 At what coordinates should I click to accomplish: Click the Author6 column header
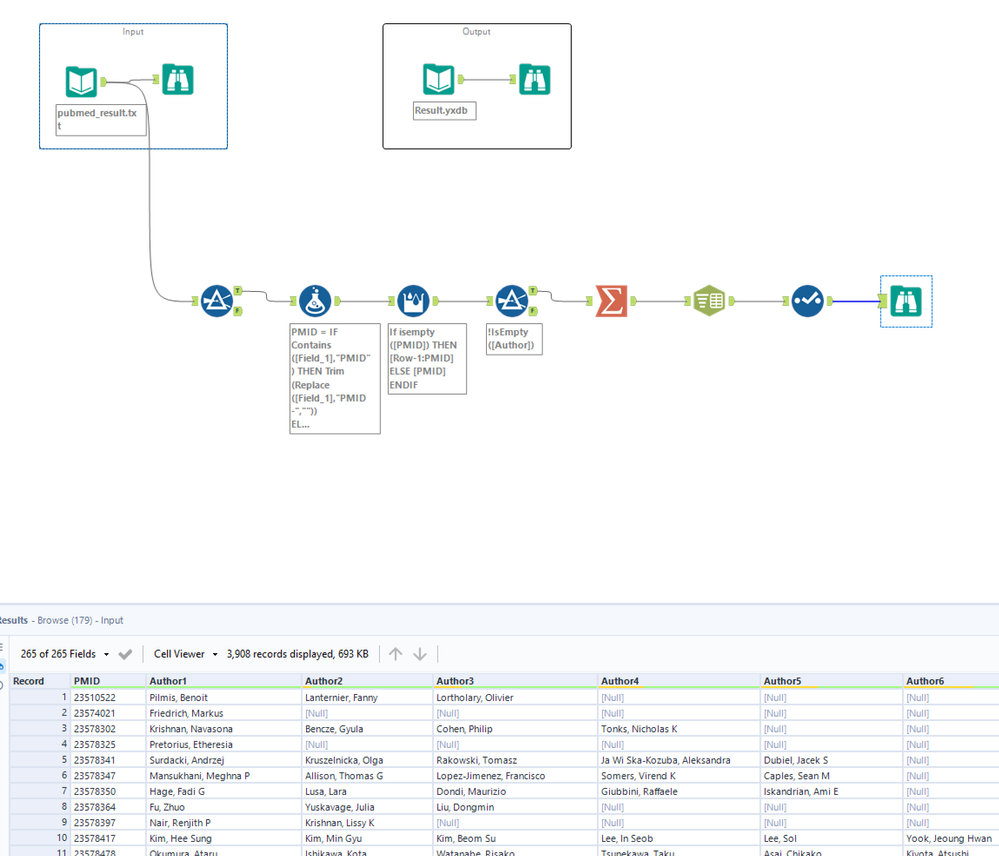[x=951, y=681]
